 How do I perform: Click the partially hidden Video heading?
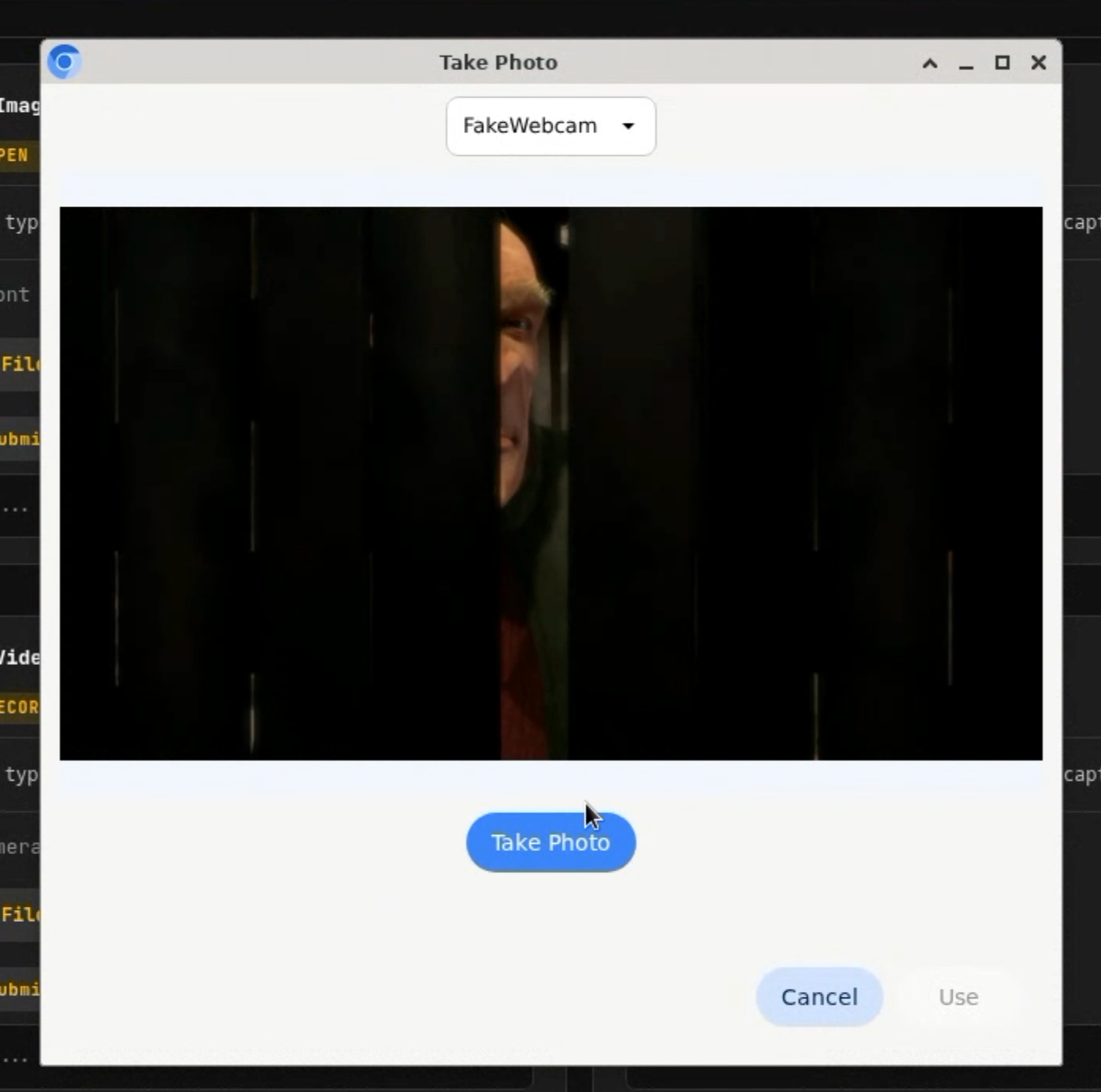pyautogui.click(x=19, y=657)
